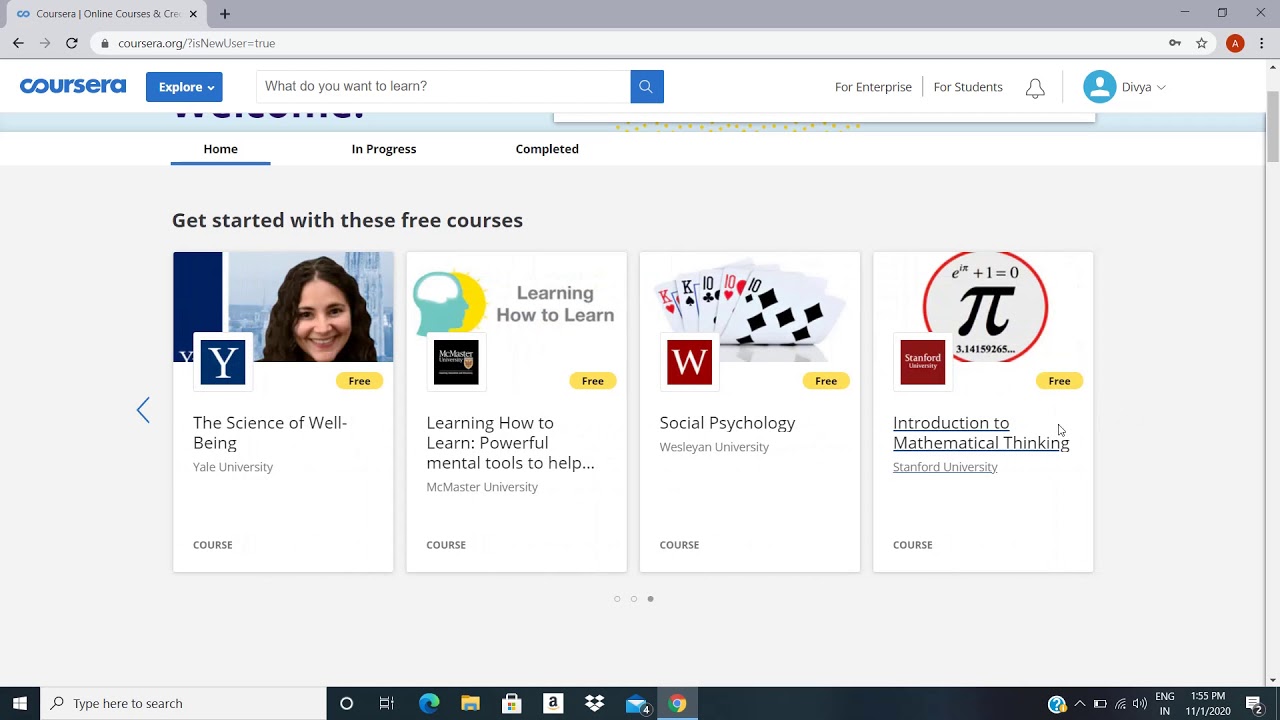Screen dimensions: 1280x720
Task: Click Chrome icon on taskbar
Action: [677, 703]
